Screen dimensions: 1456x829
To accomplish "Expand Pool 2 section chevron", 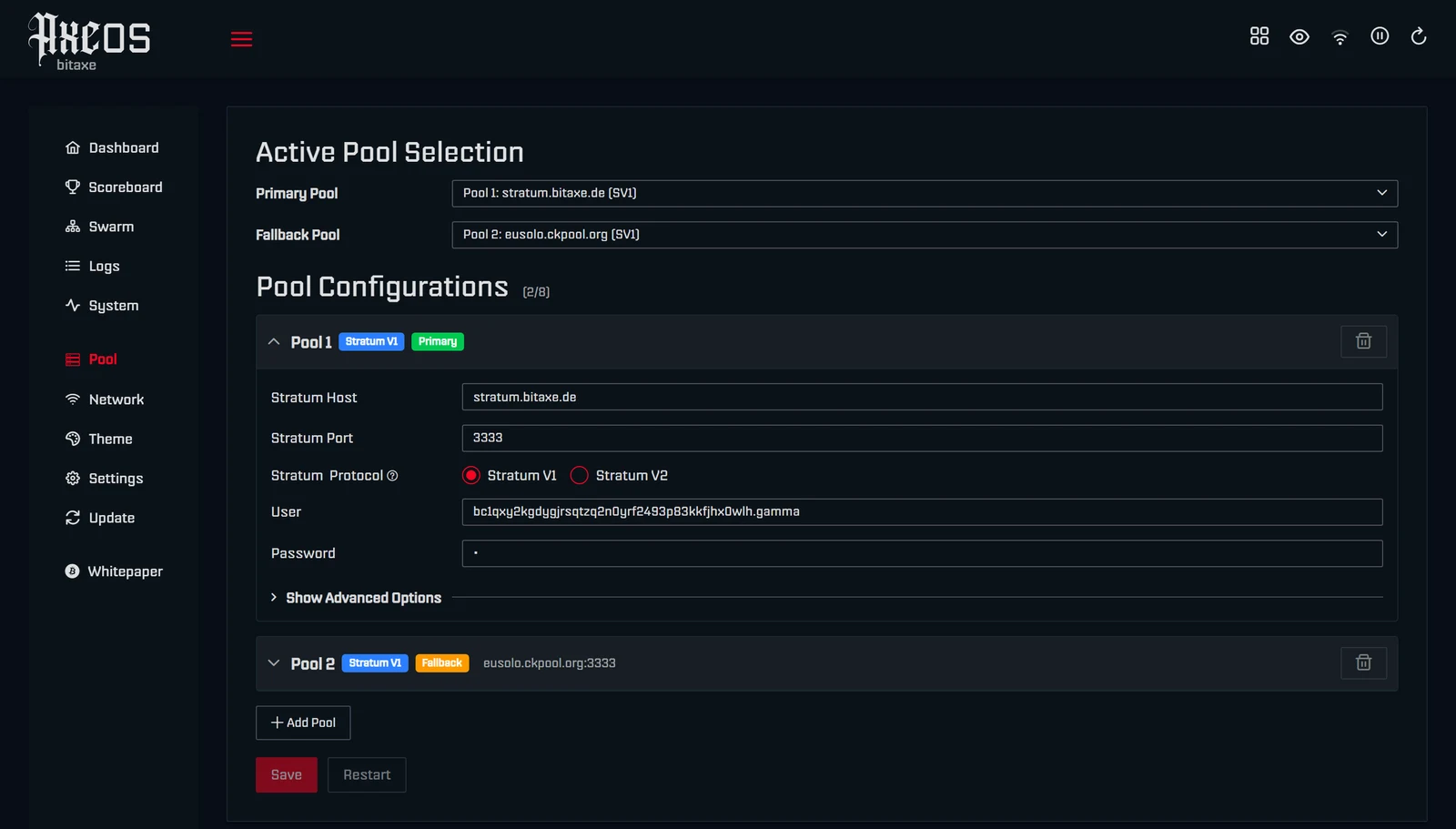I will tap(273, 662).
